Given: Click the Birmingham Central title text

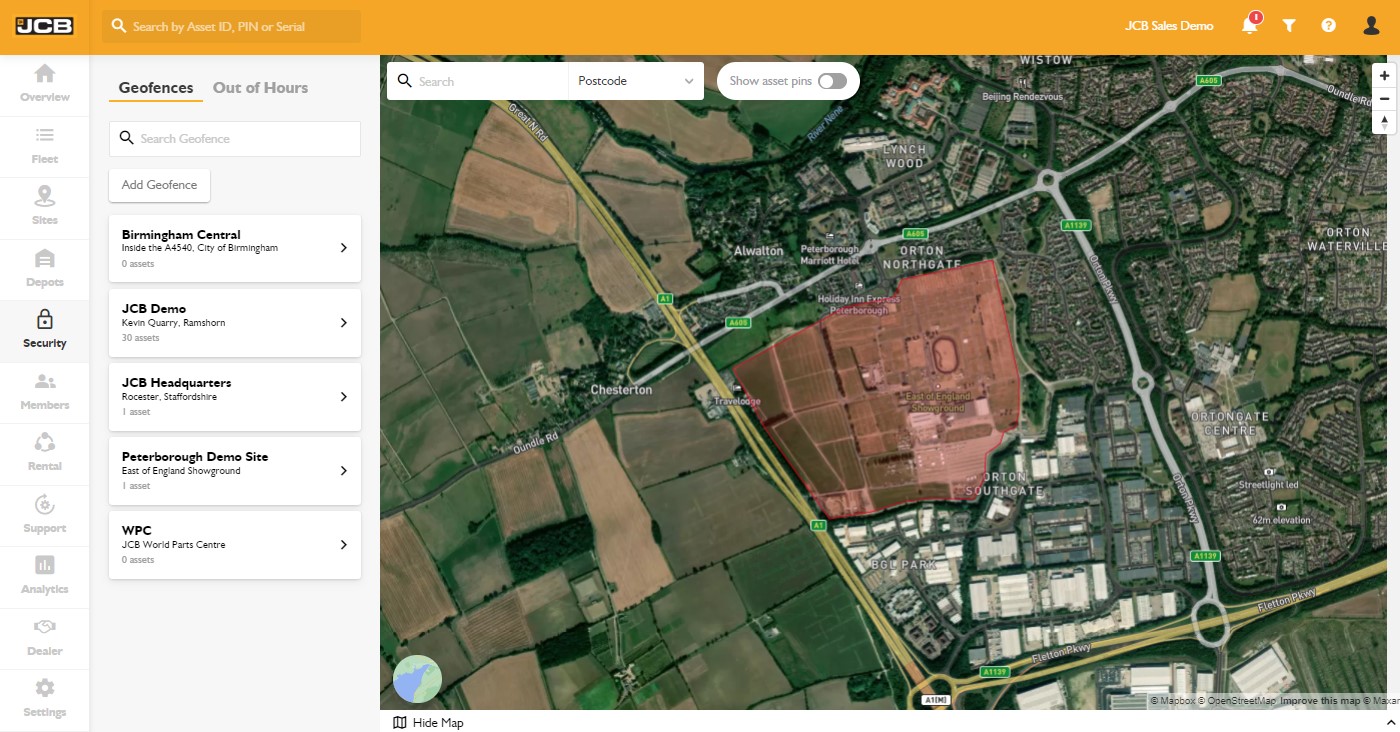Looking at the screenshot, I should pos(181,235).
